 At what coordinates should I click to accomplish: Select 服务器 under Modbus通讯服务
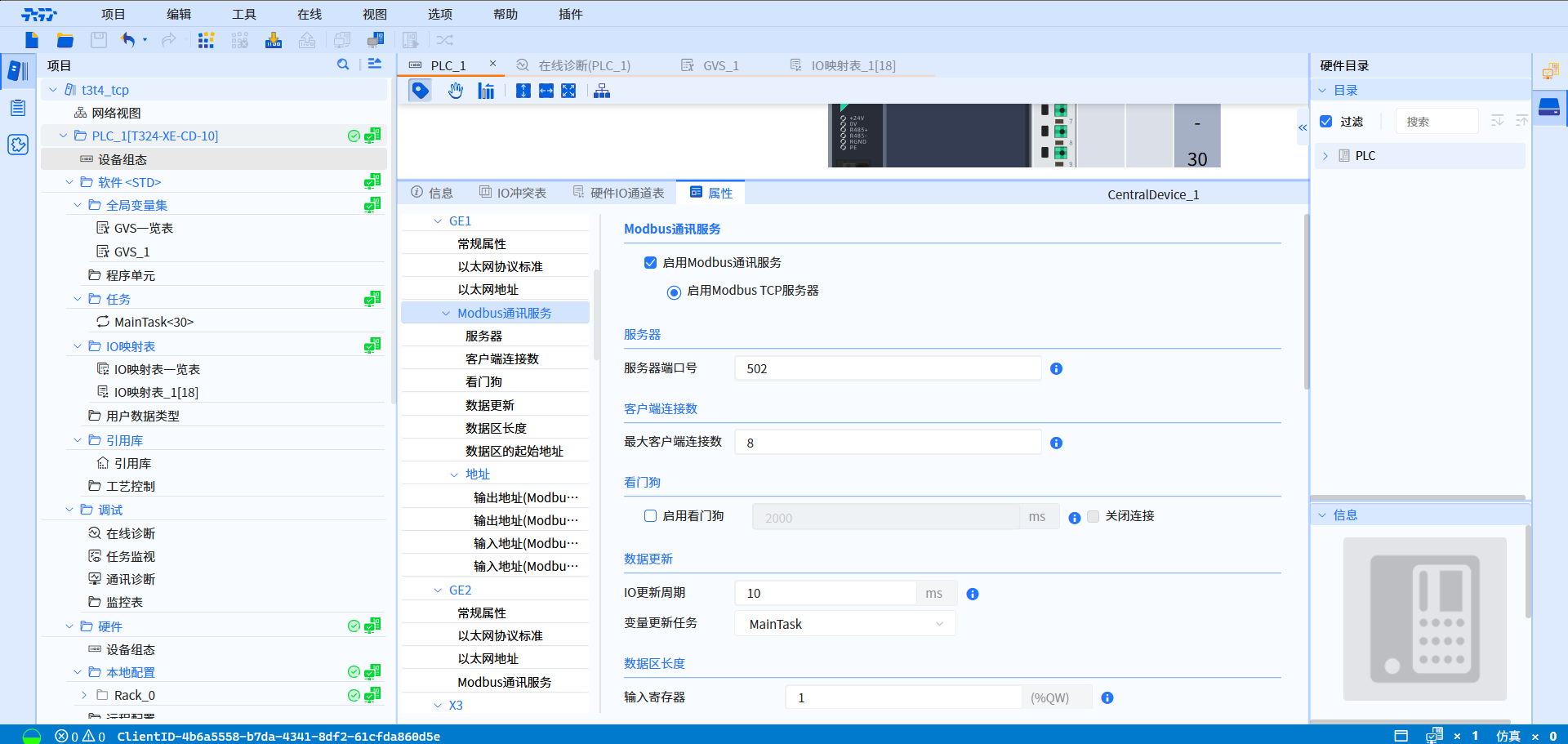pos(485,335)
